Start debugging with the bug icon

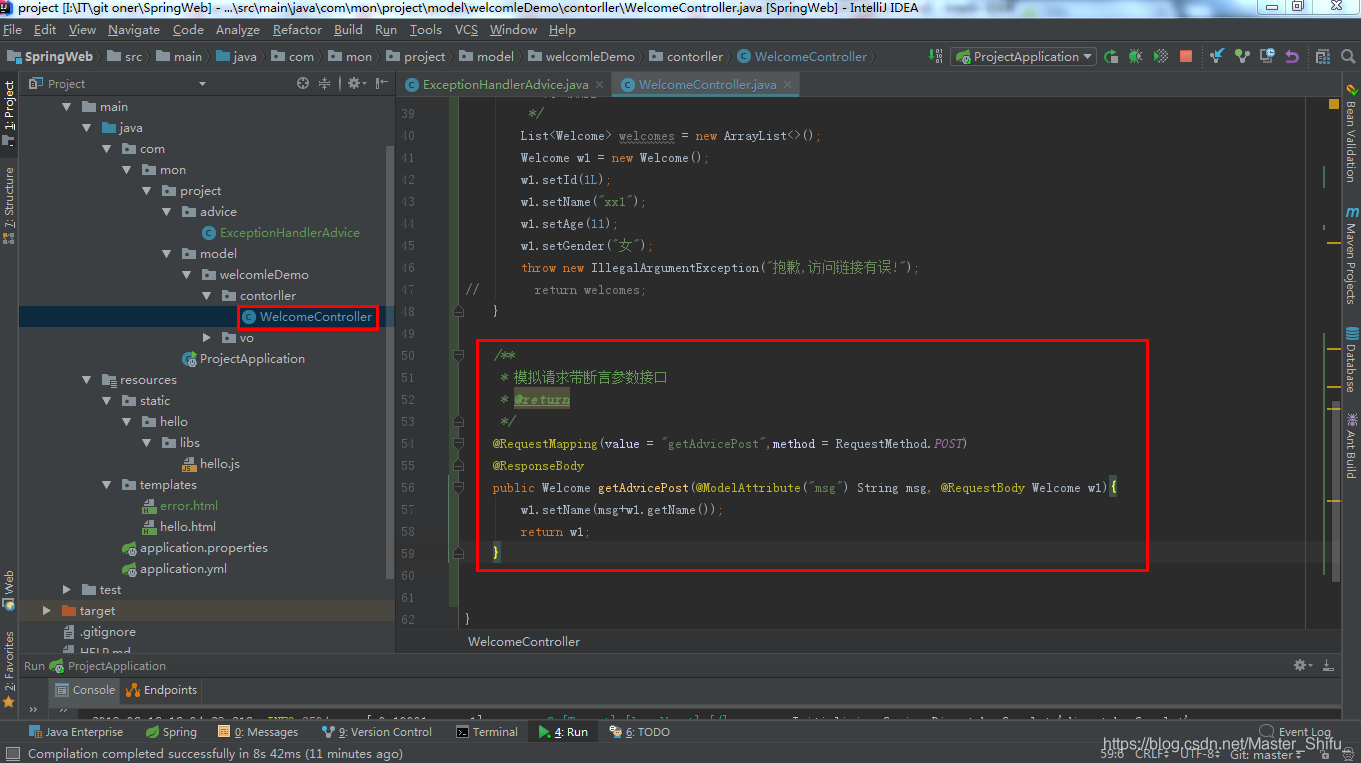[x=1136, y=56]
